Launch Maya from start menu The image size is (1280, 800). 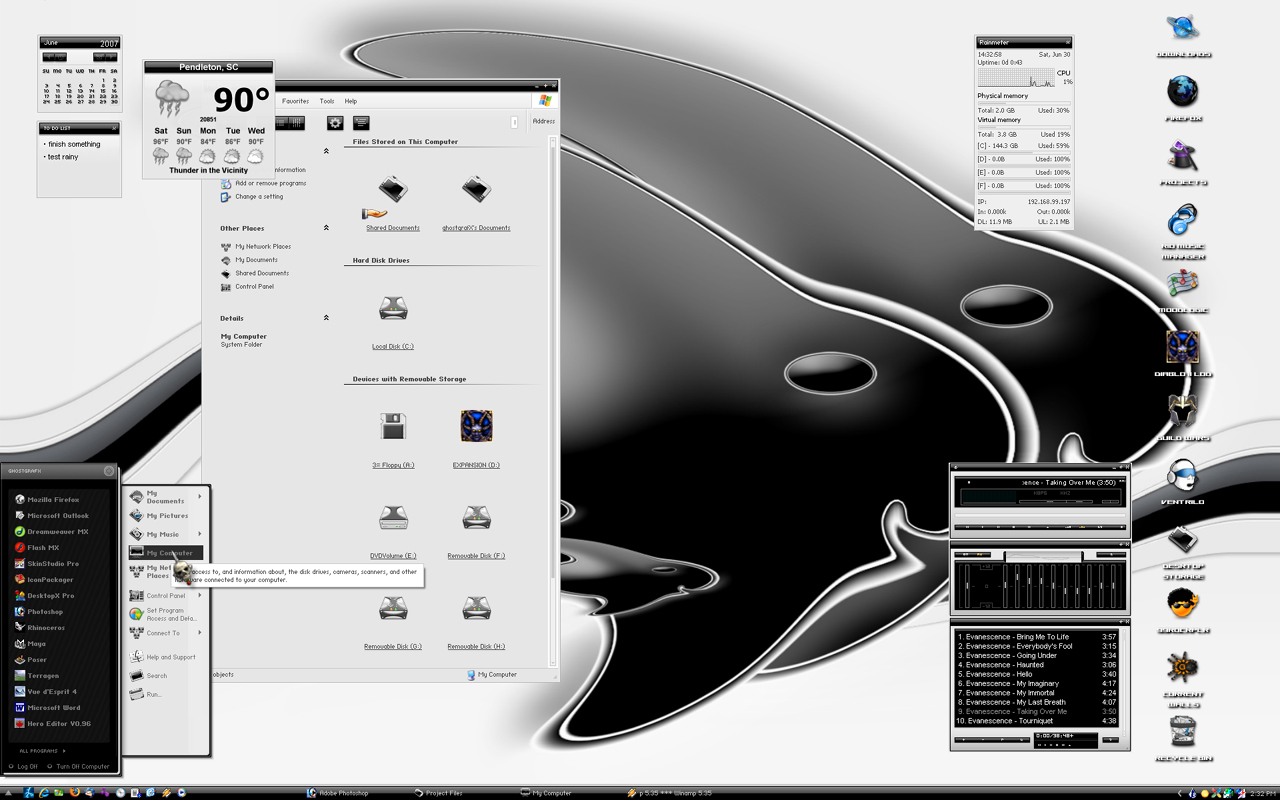pos(30,644)
